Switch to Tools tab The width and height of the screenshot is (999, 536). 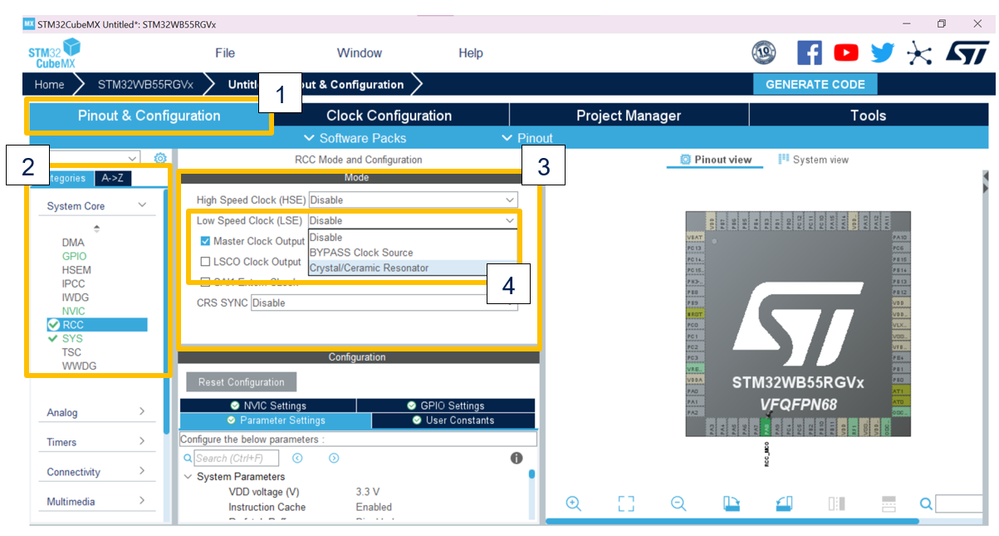pos(868,115)
